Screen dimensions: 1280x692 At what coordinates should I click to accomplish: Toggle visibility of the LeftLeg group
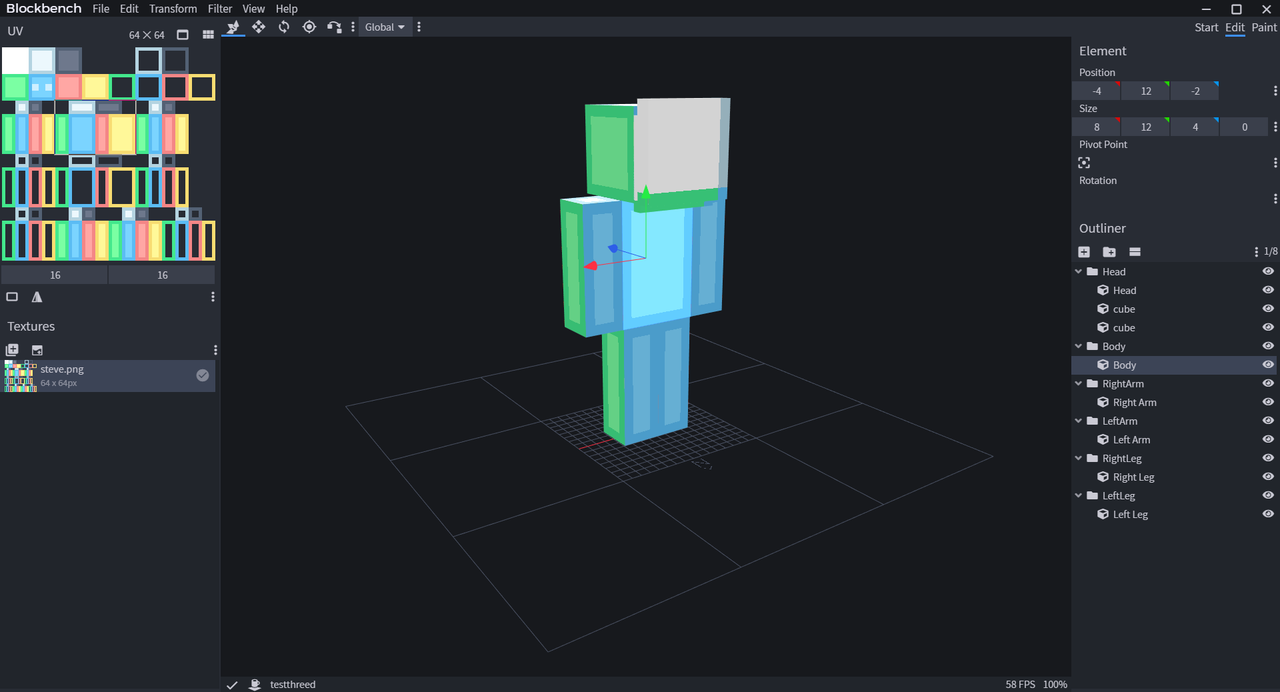[x=1268, y=496]
